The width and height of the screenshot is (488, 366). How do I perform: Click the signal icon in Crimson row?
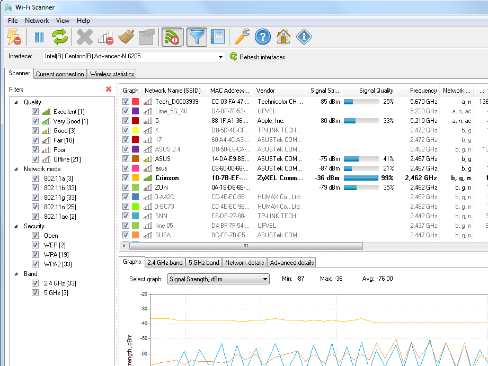click(x=148, y=178)
